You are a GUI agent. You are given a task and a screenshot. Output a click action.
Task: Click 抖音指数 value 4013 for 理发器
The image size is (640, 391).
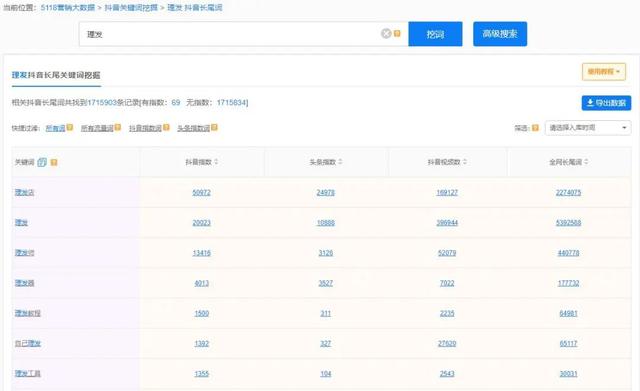point(202,283)
